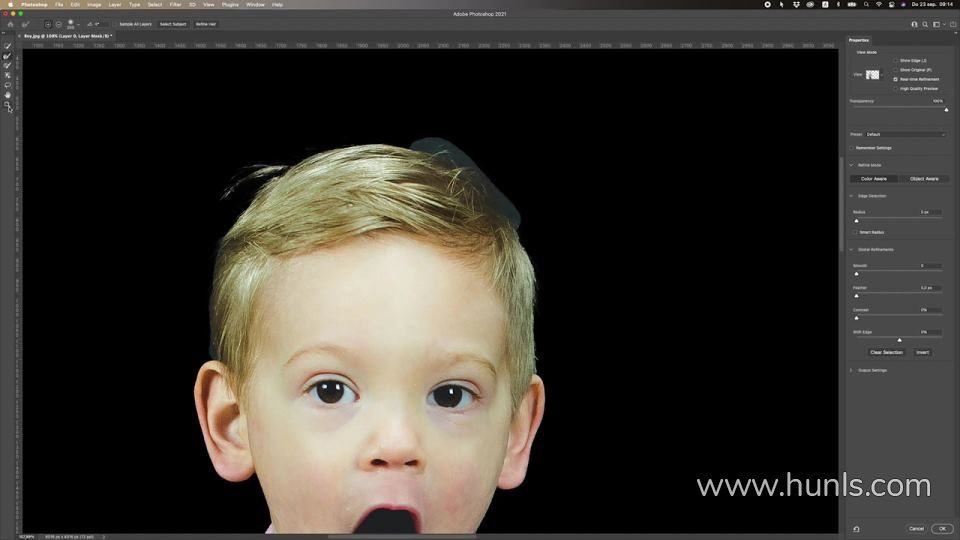Click the Clear Selection button
Screen dimensions: 960x540
[887, 352]
